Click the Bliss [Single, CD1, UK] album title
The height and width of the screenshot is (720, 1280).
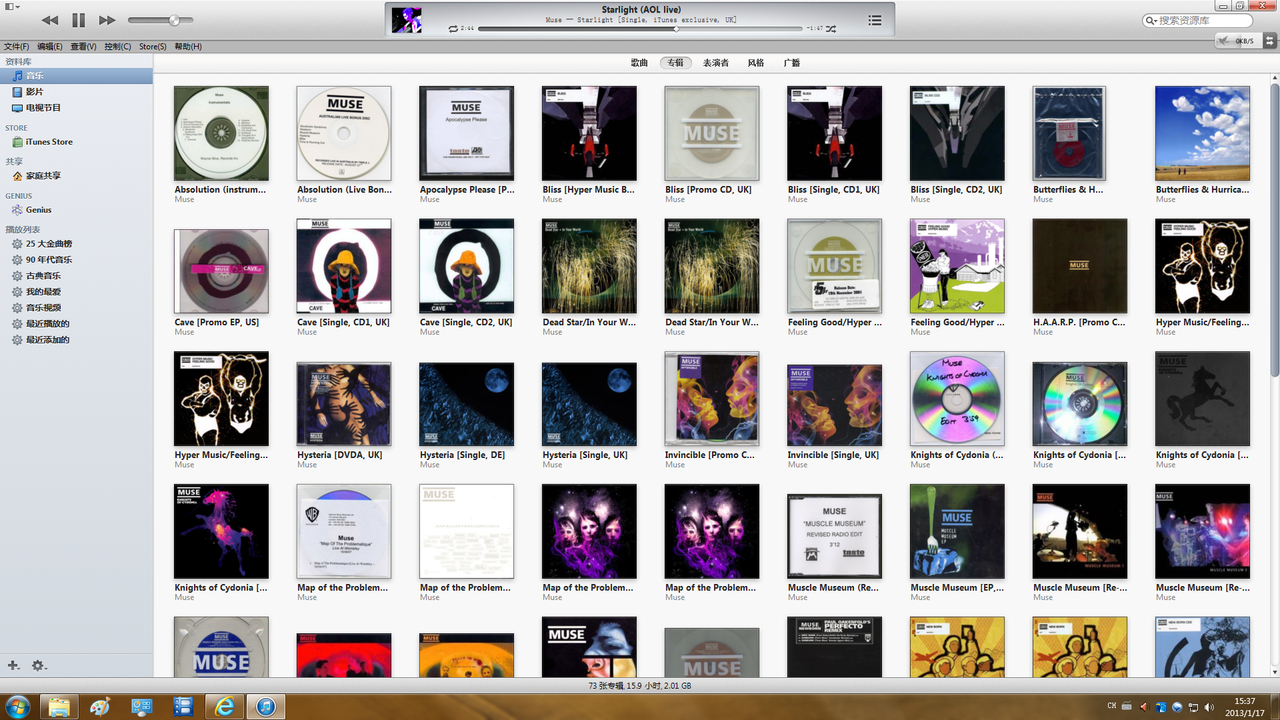833,190
